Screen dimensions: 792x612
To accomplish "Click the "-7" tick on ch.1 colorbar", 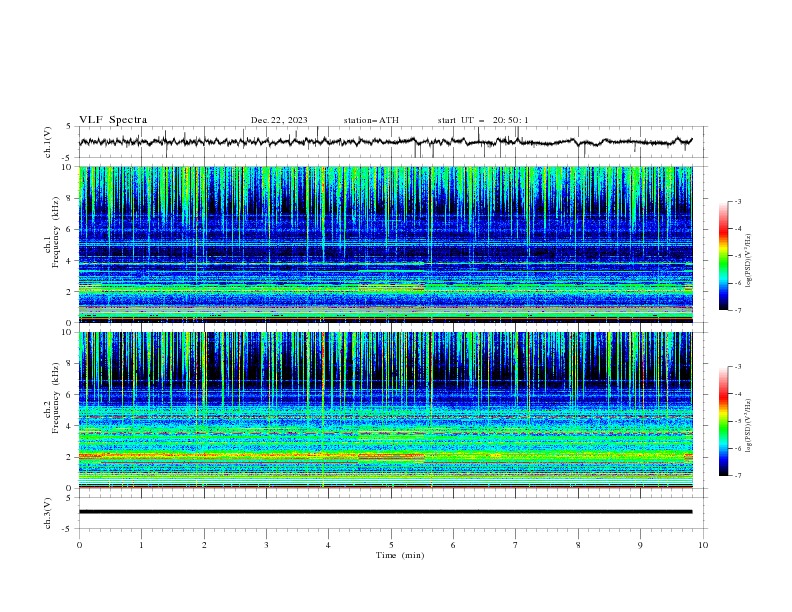I will click(x=737, y=310).
